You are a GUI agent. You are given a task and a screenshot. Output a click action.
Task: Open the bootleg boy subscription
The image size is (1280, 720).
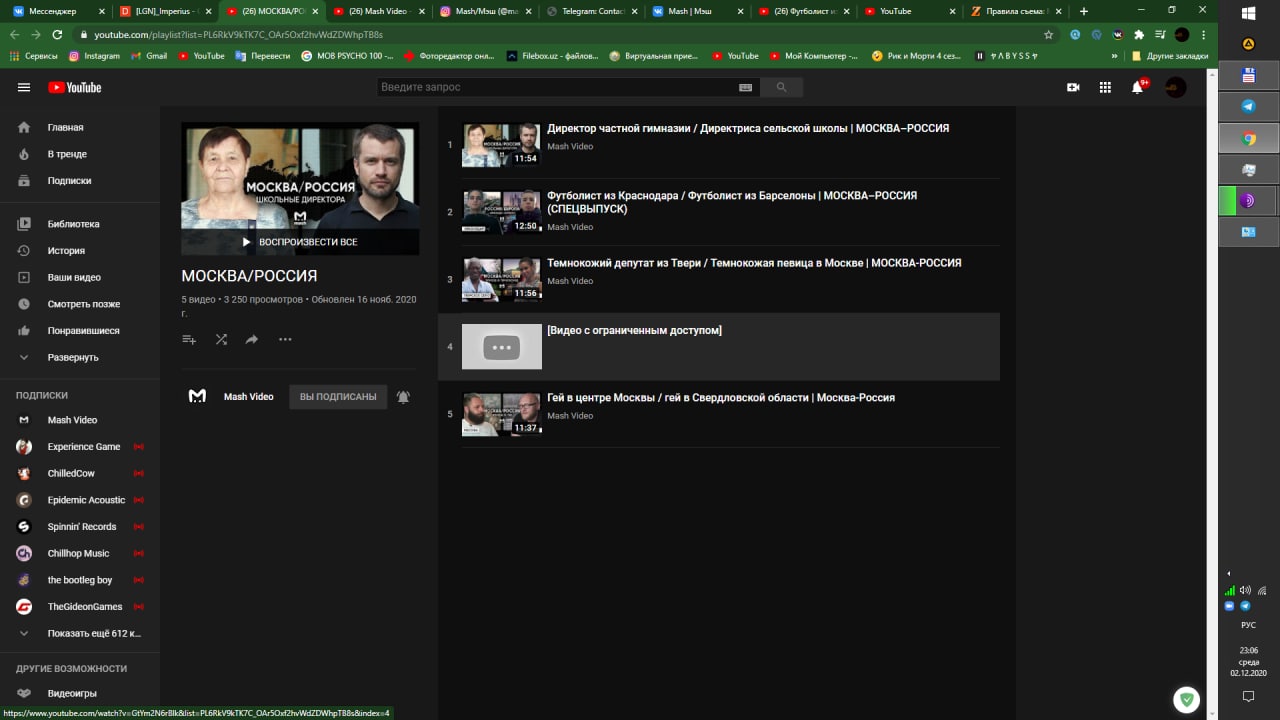[80, 580]
